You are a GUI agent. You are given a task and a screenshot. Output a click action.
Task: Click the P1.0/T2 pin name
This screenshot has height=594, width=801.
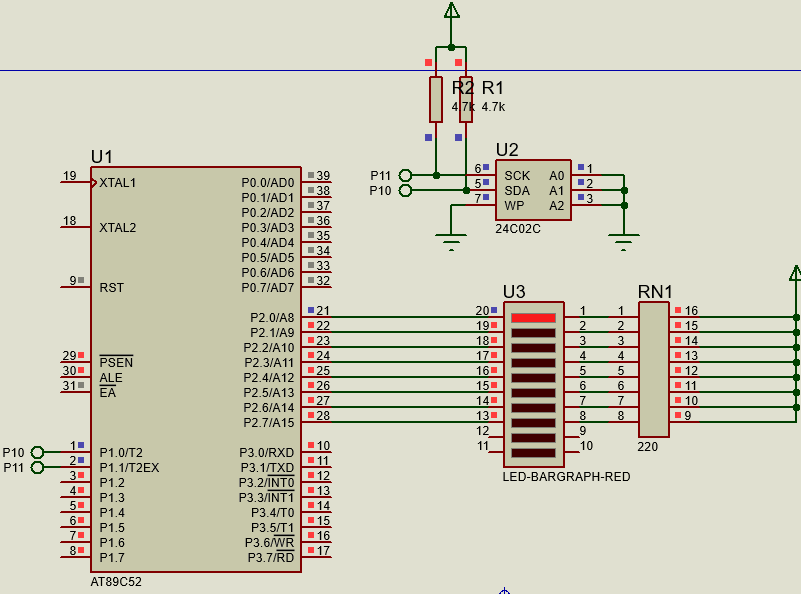click(121, 453)
